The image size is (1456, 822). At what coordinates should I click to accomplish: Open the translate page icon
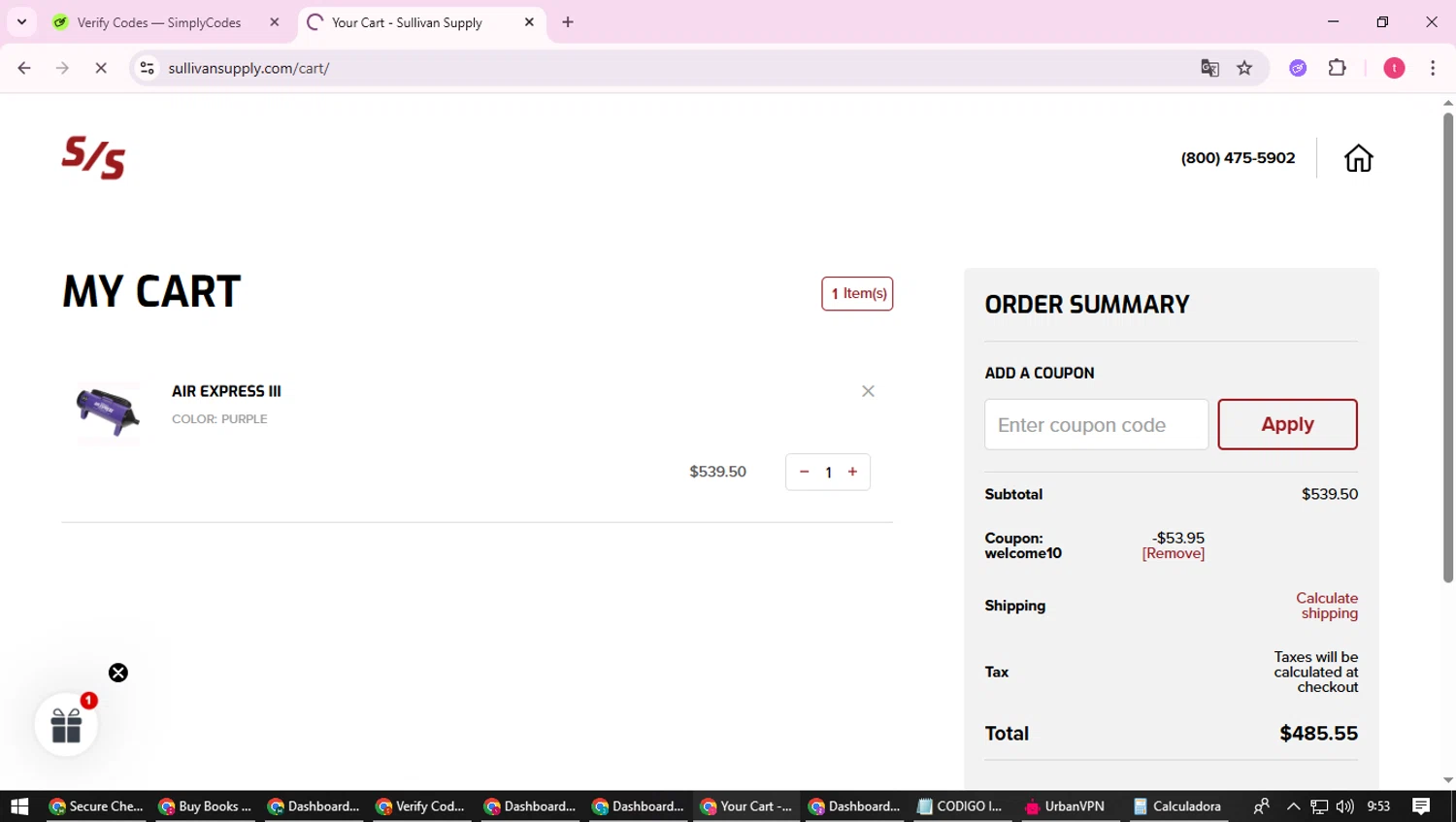point(1209,68)
